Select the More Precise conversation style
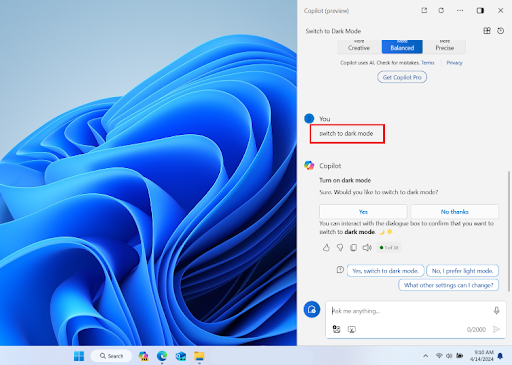The width and height of the screenshot is (512, 365). (x=445, y=46)
